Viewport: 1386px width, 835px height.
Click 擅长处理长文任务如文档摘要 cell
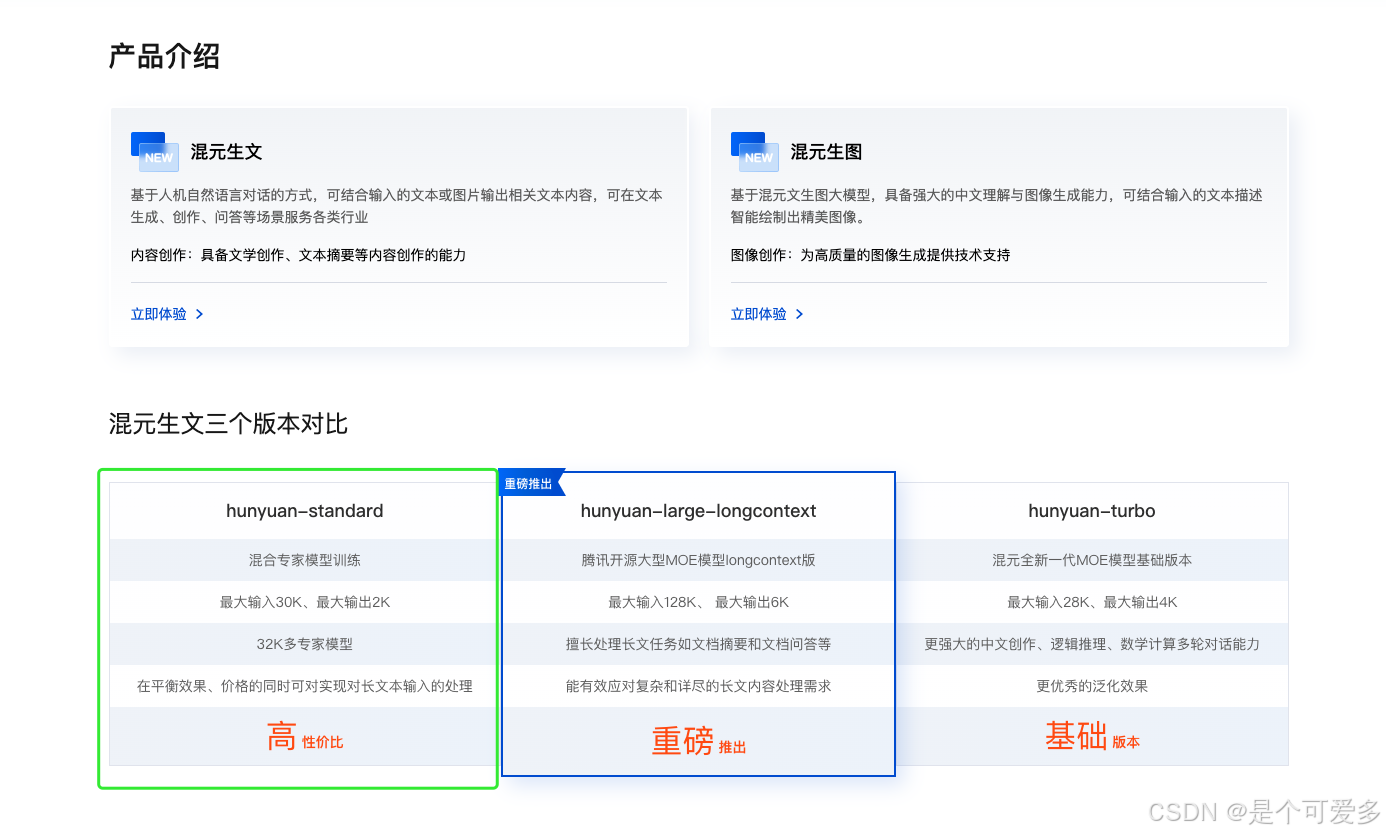point(698,644)
